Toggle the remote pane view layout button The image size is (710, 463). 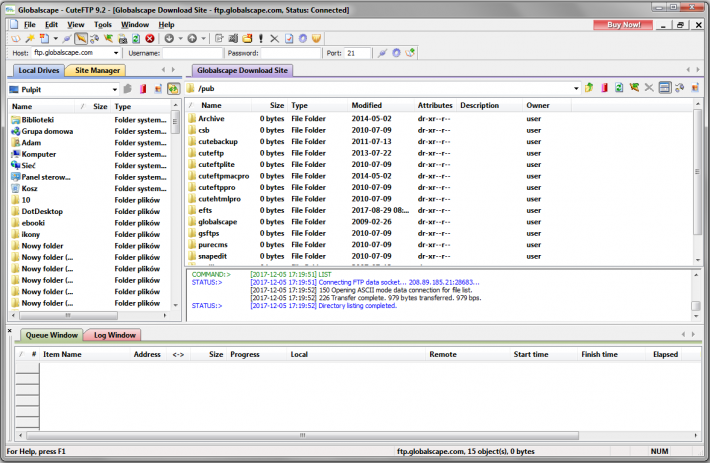(x=664, y=88)
